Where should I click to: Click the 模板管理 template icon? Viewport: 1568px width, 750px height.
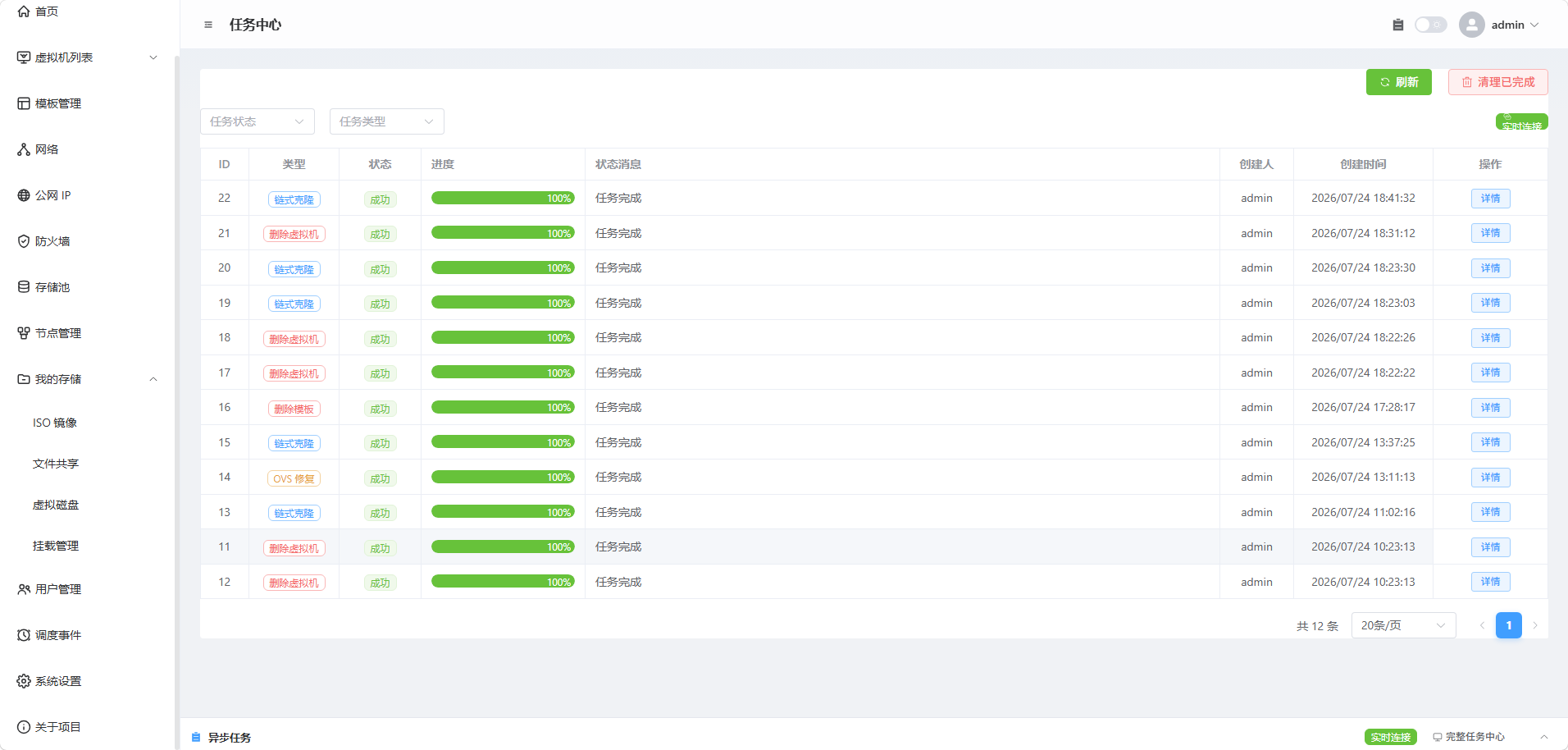click(x=24, y=103)
